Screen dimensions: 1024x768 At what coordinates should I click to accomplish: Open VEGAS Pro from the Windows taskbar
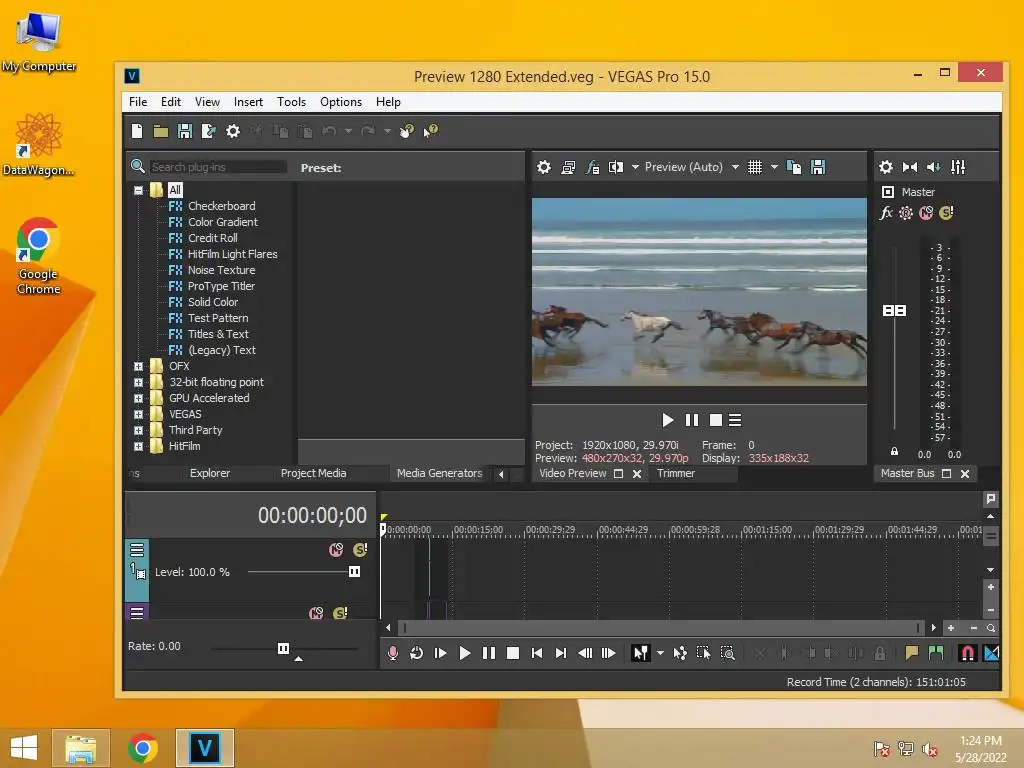point(204,748)
